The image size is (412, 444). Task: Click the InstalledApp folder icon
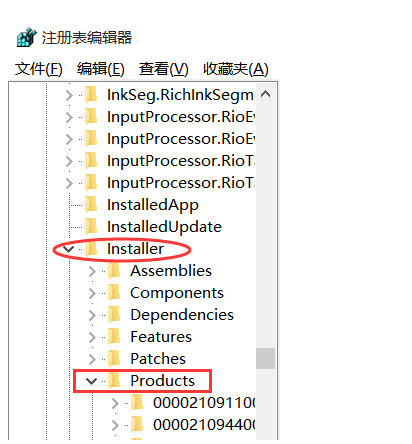click(x=91, y=205)
